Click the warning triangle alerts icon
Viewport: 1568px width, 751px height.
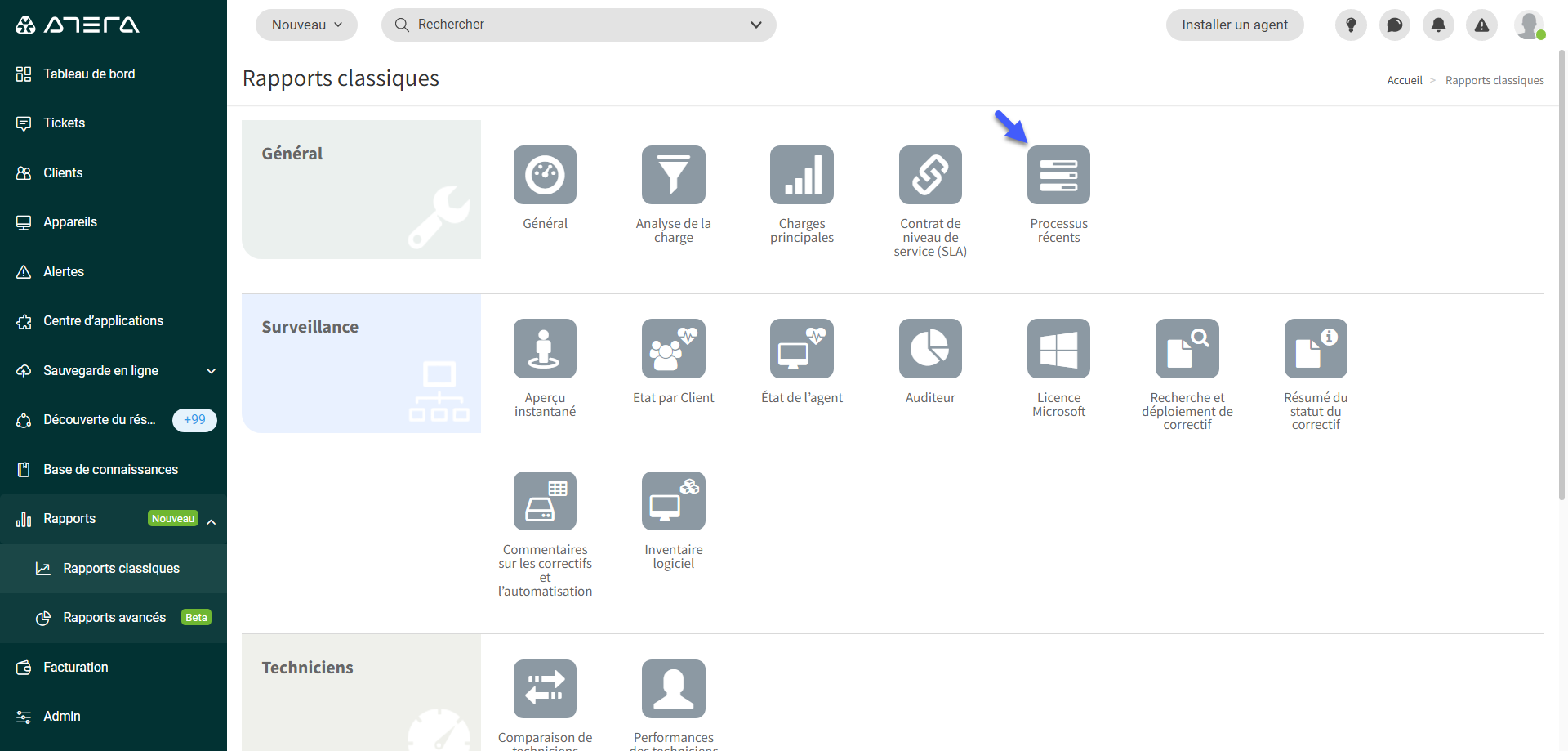[x=1481, y=25]
